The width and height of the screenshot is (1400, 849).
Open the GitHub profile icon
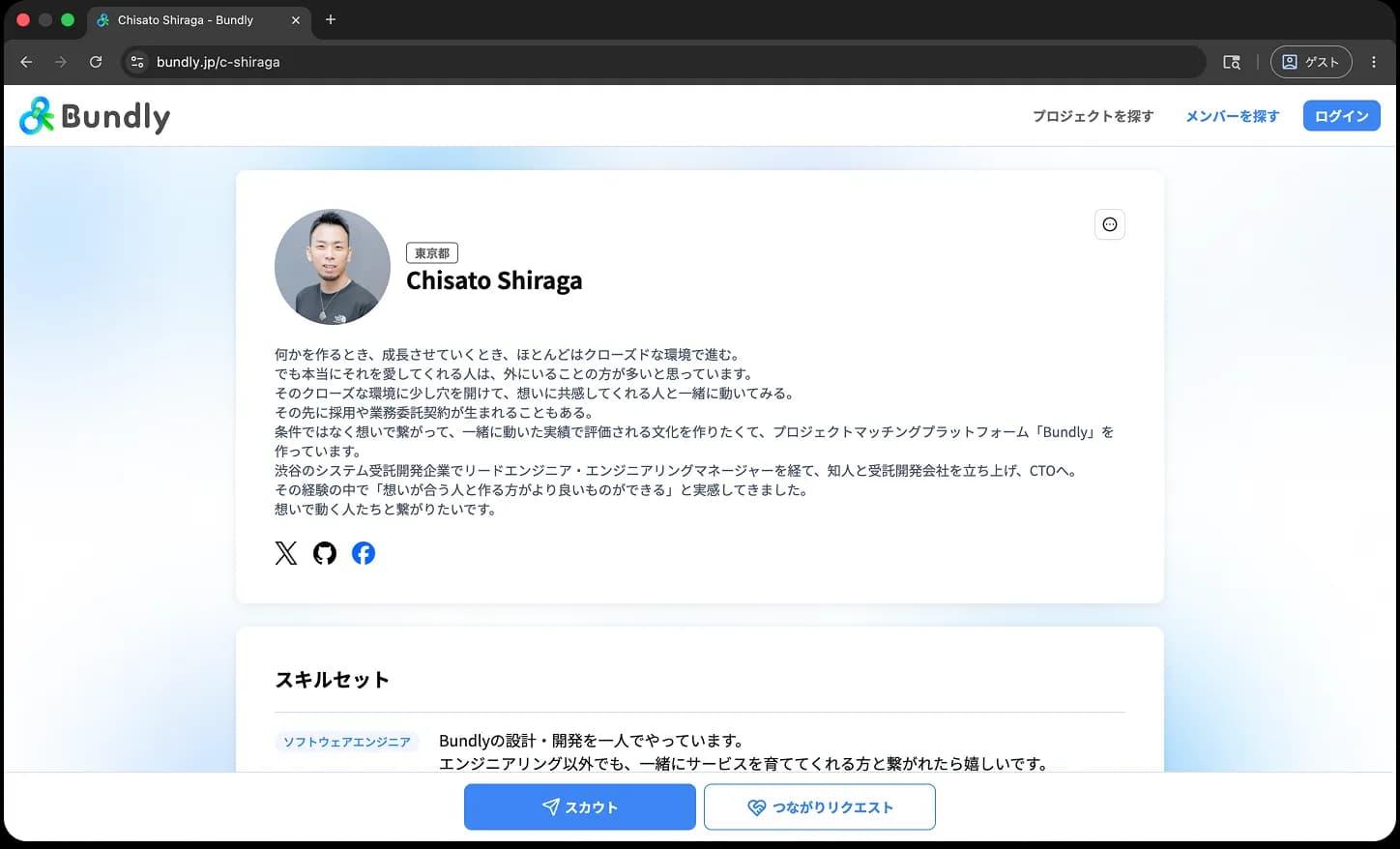click(x=325, y=553)
